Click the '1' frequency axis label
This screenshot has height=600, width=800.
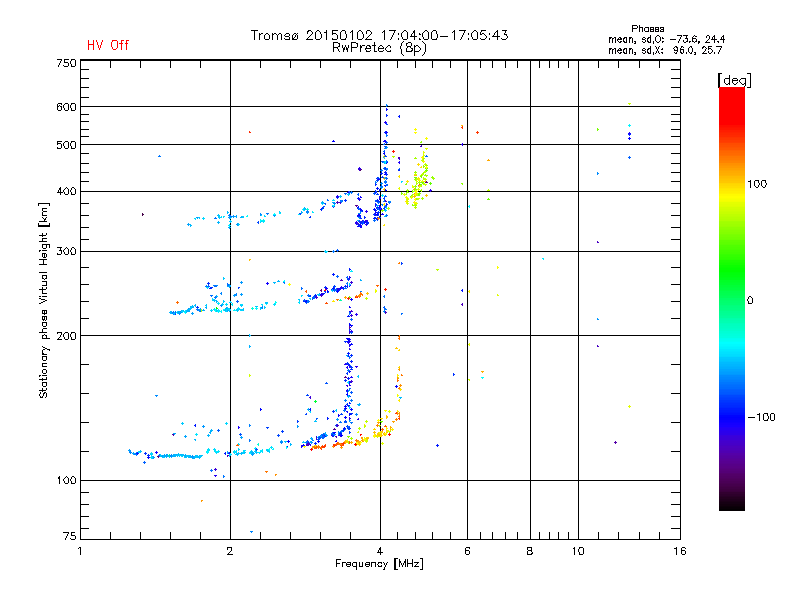[80, 551]
